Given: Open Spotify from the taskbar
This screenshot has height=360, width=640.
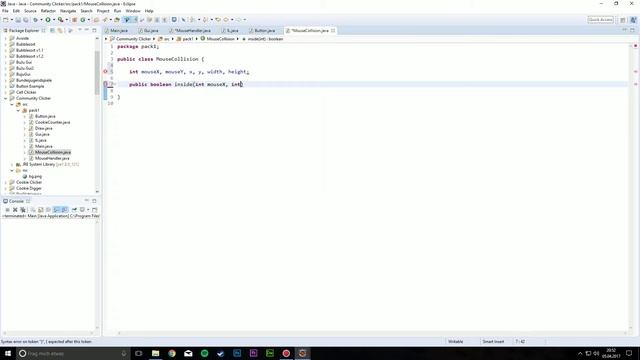Looking at the screenshot, I should pos(204,353).
